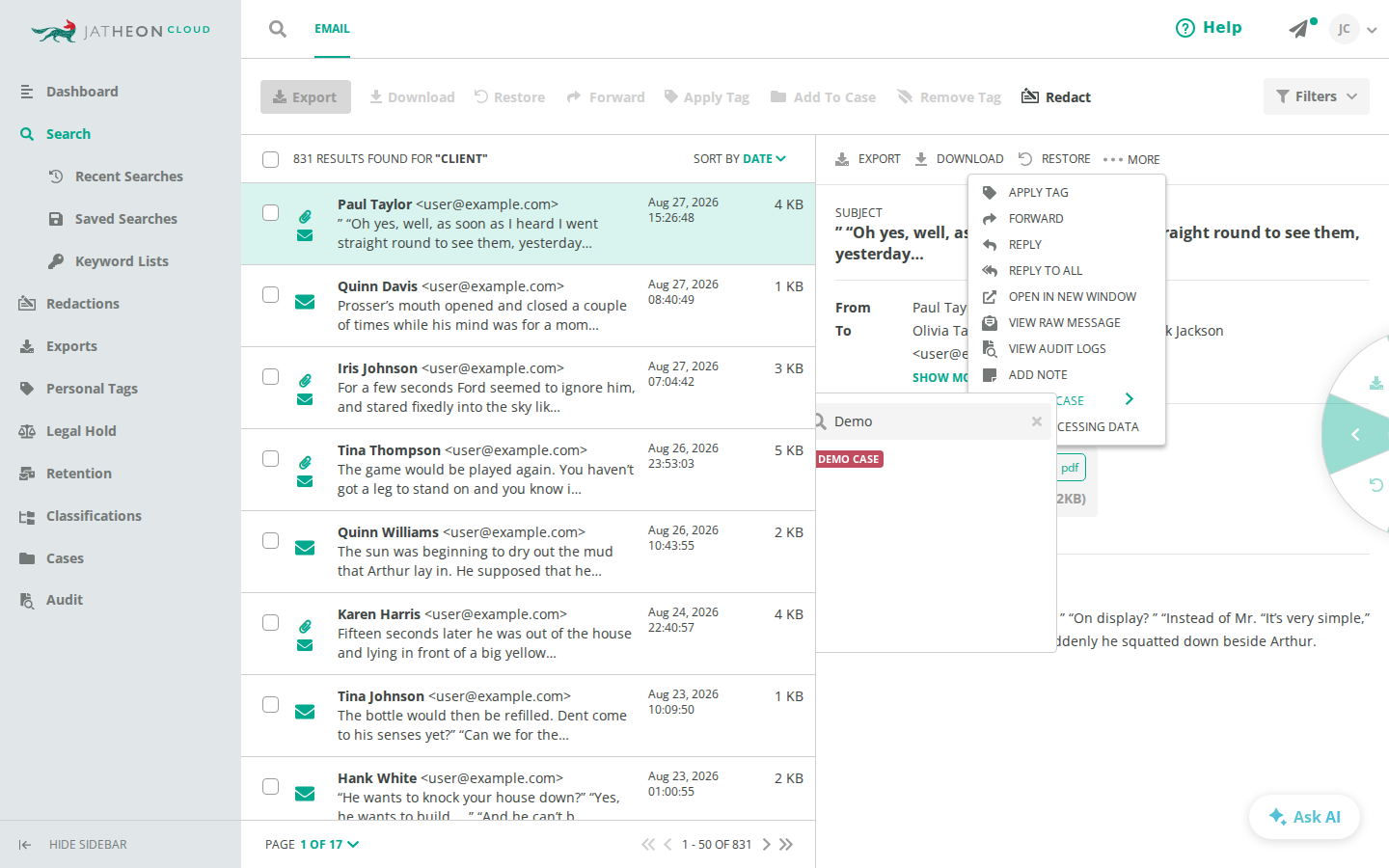1389x868 pixels.
Task: Toggle the More actions menu
Action: tap(1131, 159)
